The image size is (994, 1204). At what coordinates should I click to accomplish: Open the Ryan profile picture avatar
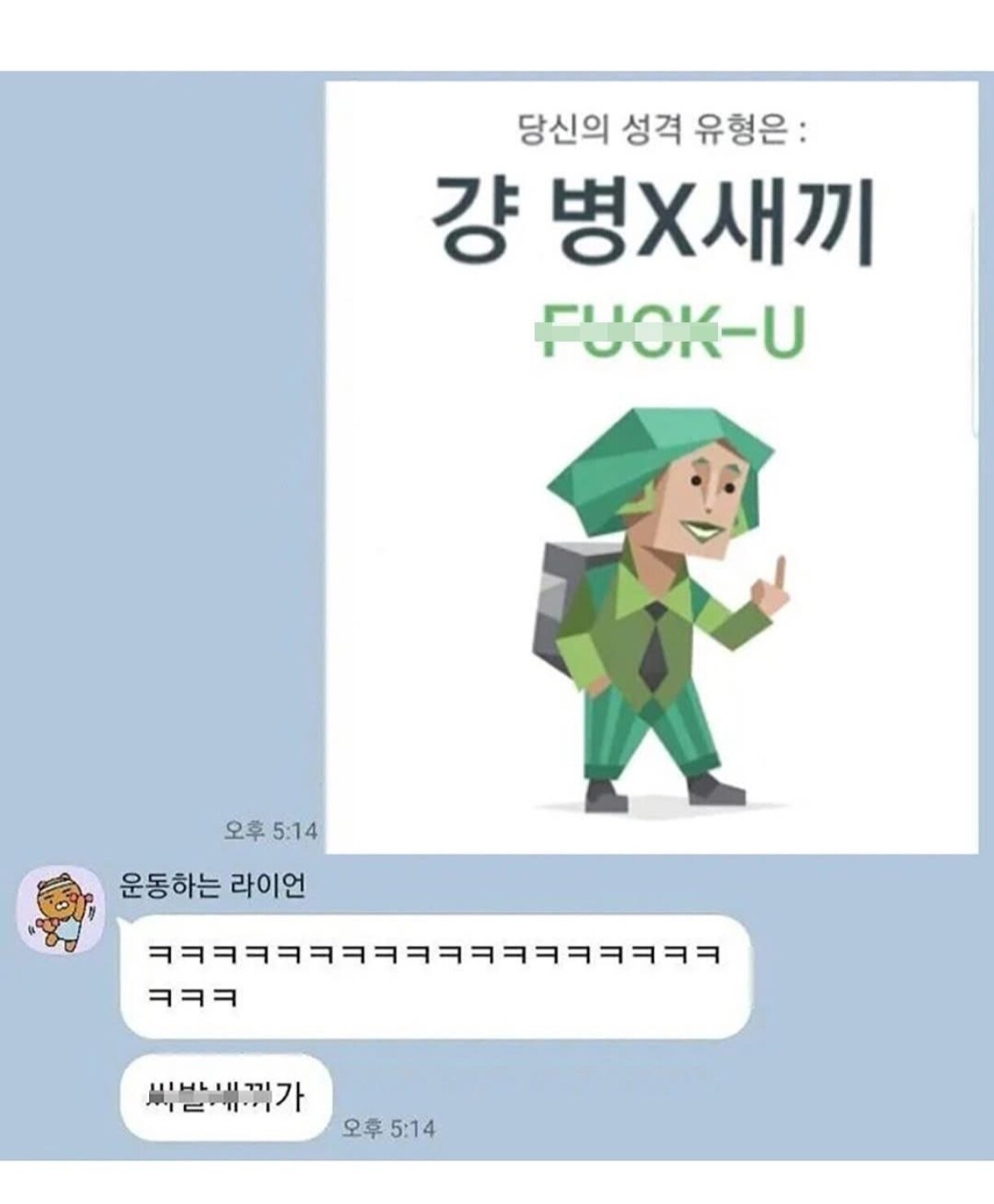(x=59, y=910)
